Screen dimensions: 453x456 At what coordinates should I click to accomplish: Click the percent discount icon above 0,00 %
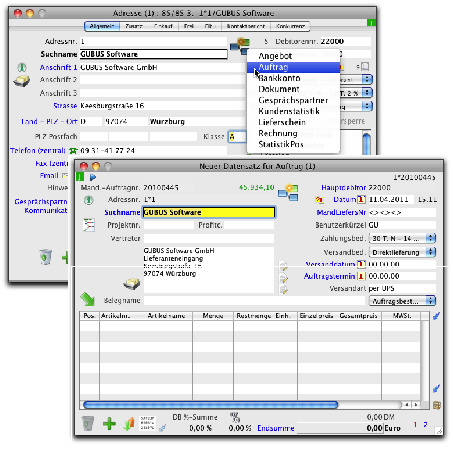235,417
